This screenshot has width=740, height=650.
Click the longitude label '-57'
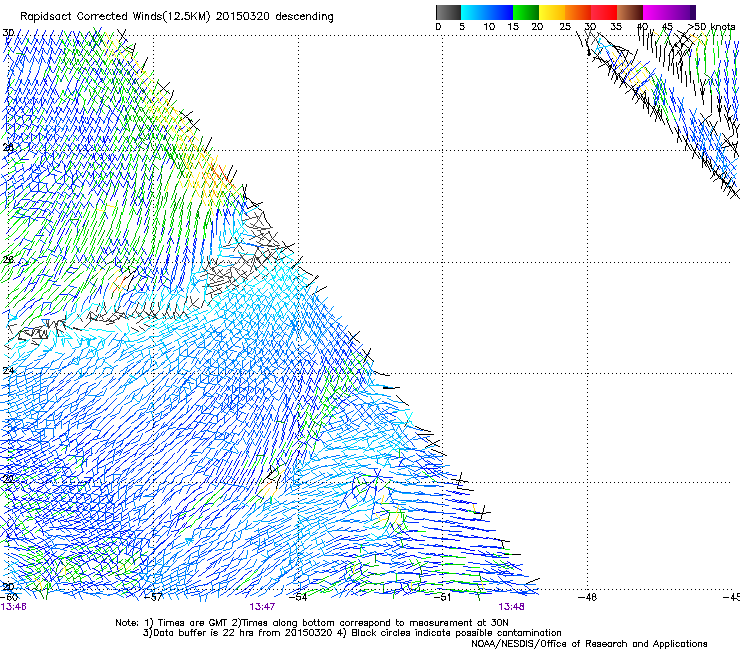click(x=153, y=597)
